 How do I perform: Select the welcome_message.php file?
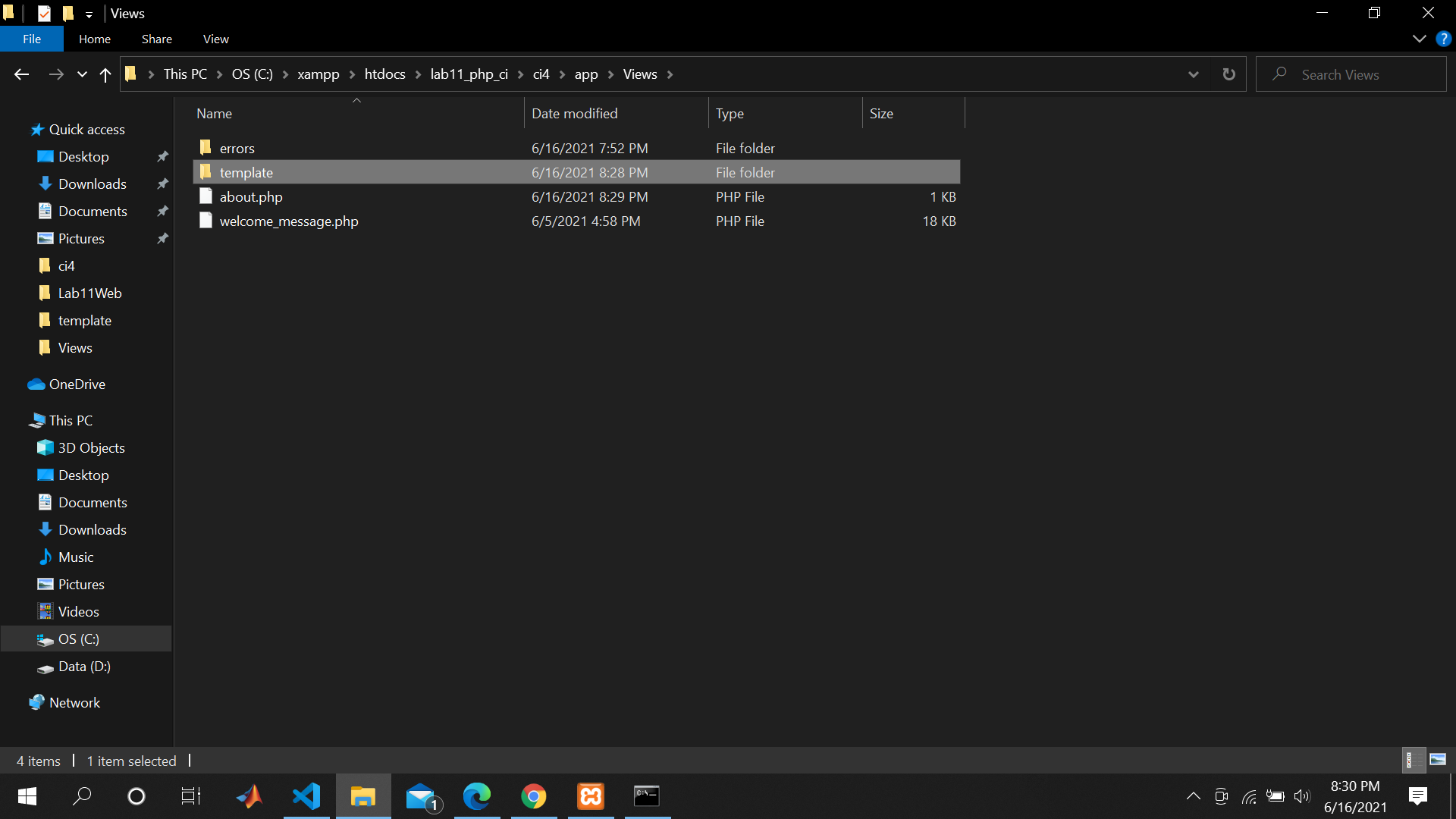(x=288, y=221)
